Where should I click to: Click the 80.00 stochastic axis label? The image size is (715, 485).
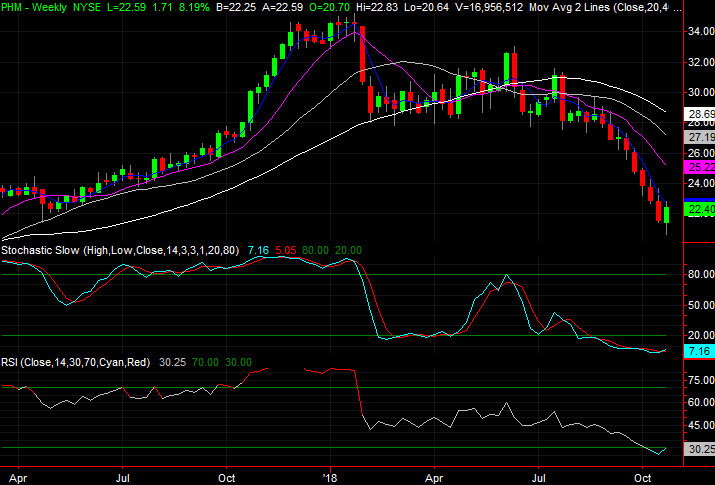tap(701, 274)
